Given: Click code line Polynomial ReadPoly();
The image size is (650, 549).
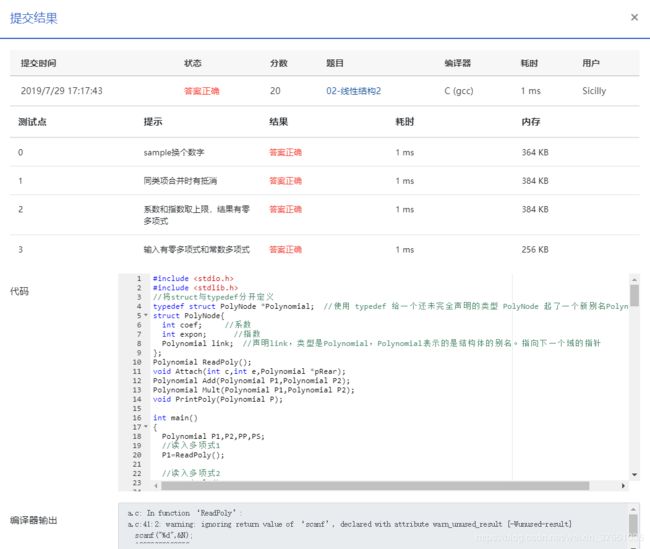Looking at the screenshot, I should (202, 362).
